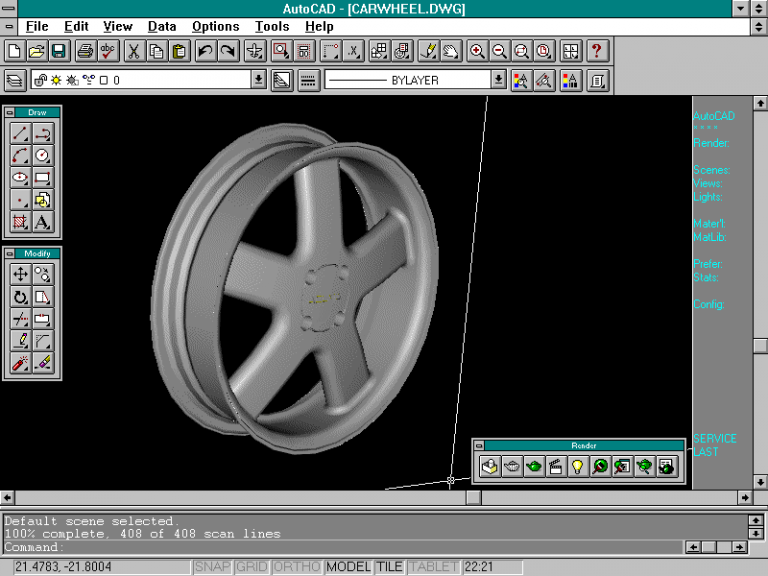Toggle GRID display in the status bar
This screenshot has width=768, height=576.
point(252,567)
